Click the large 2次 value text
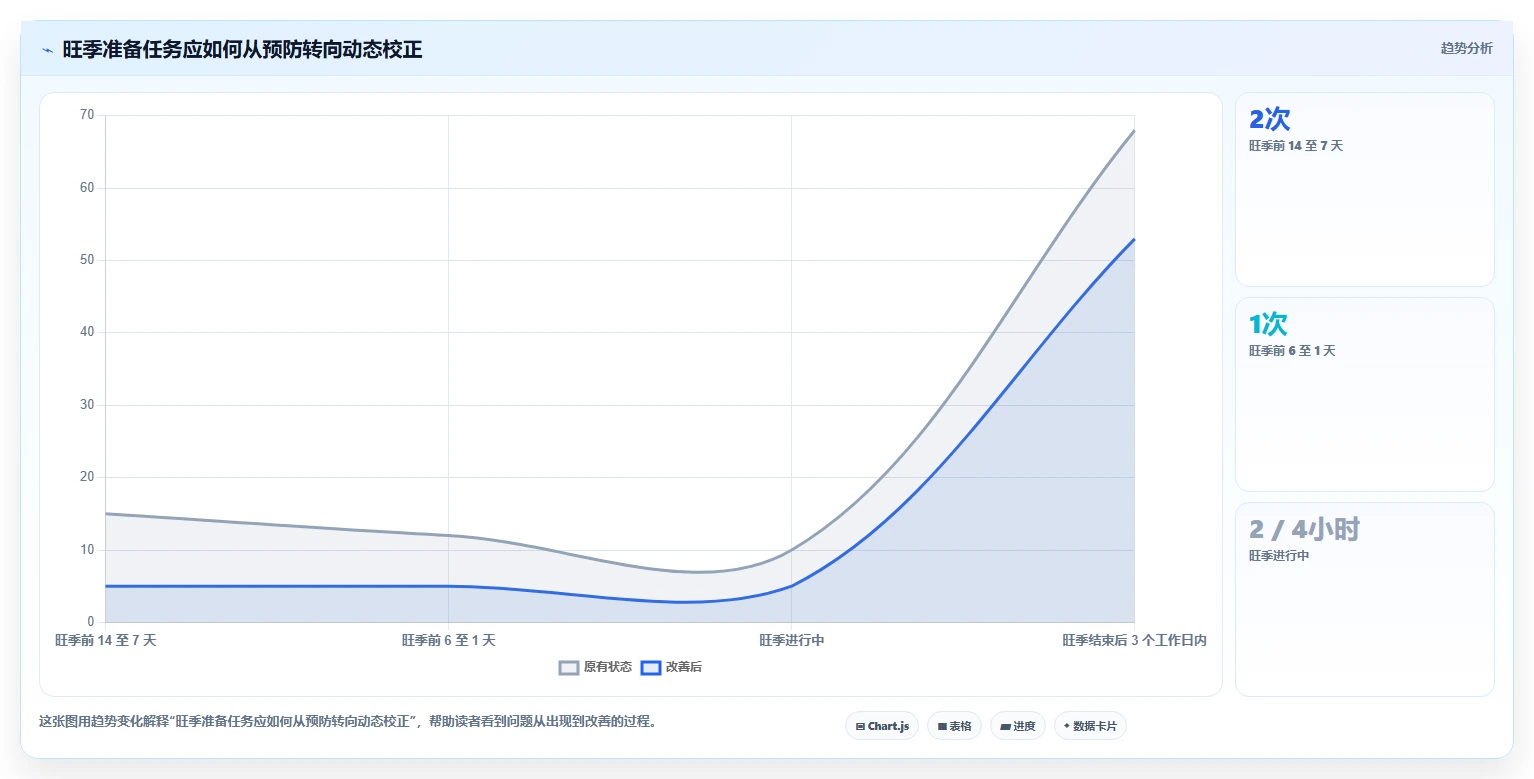Image resolution: width=1534 pixels, height=779 pixels. pos(1270,120)
